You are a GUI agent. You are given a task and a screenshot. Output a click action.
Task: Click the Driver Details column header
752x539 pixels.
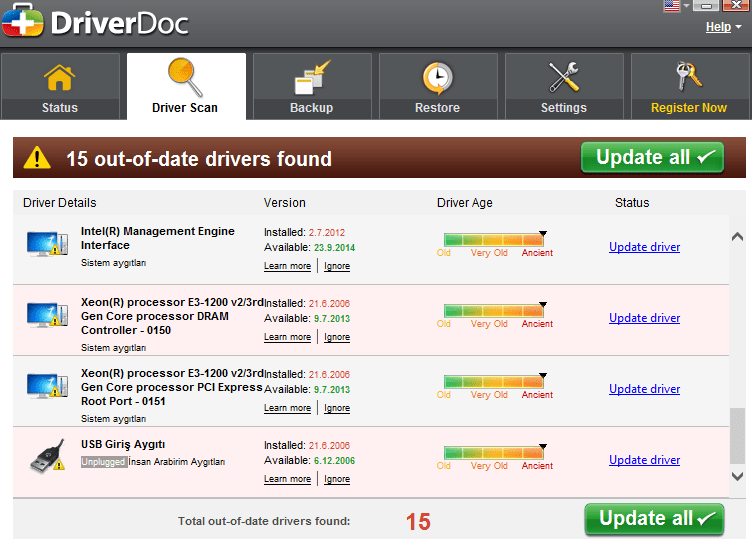pos(59,203)
